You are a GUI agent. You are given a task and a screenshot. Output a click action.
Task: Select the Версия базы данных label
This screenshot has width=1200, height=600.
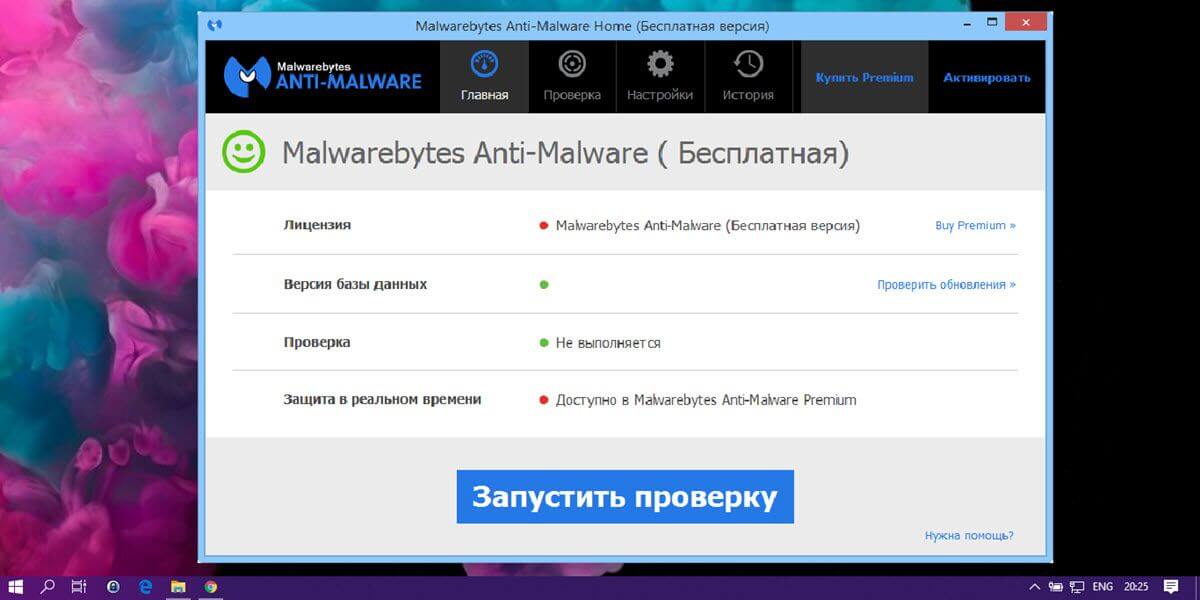355,284
